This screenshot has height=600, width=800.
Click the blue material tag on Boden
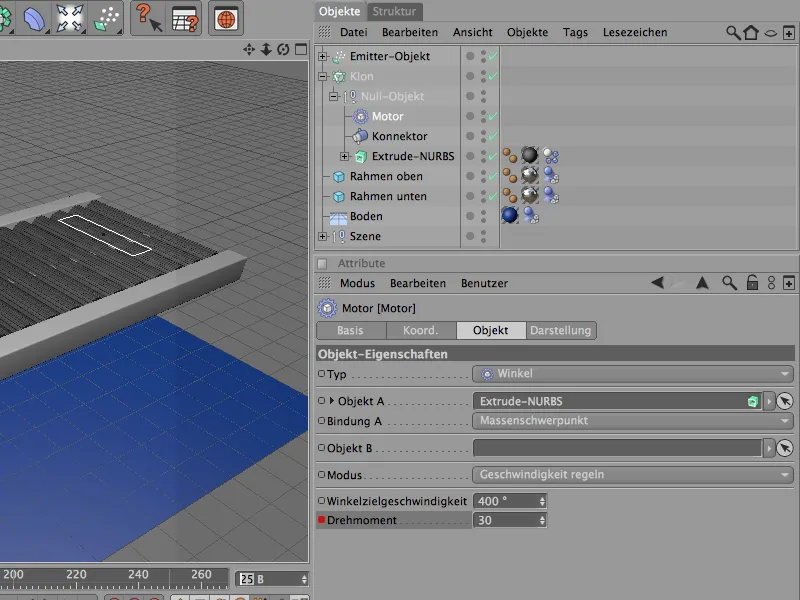click(x=510, y=216)
